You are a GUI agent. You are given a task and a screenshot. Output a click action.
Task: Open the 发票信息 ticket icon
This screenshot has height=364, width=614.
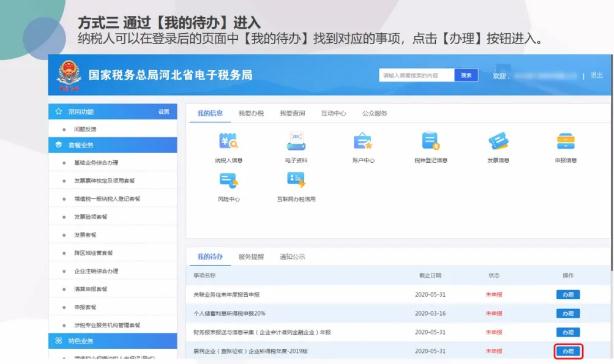498,141
